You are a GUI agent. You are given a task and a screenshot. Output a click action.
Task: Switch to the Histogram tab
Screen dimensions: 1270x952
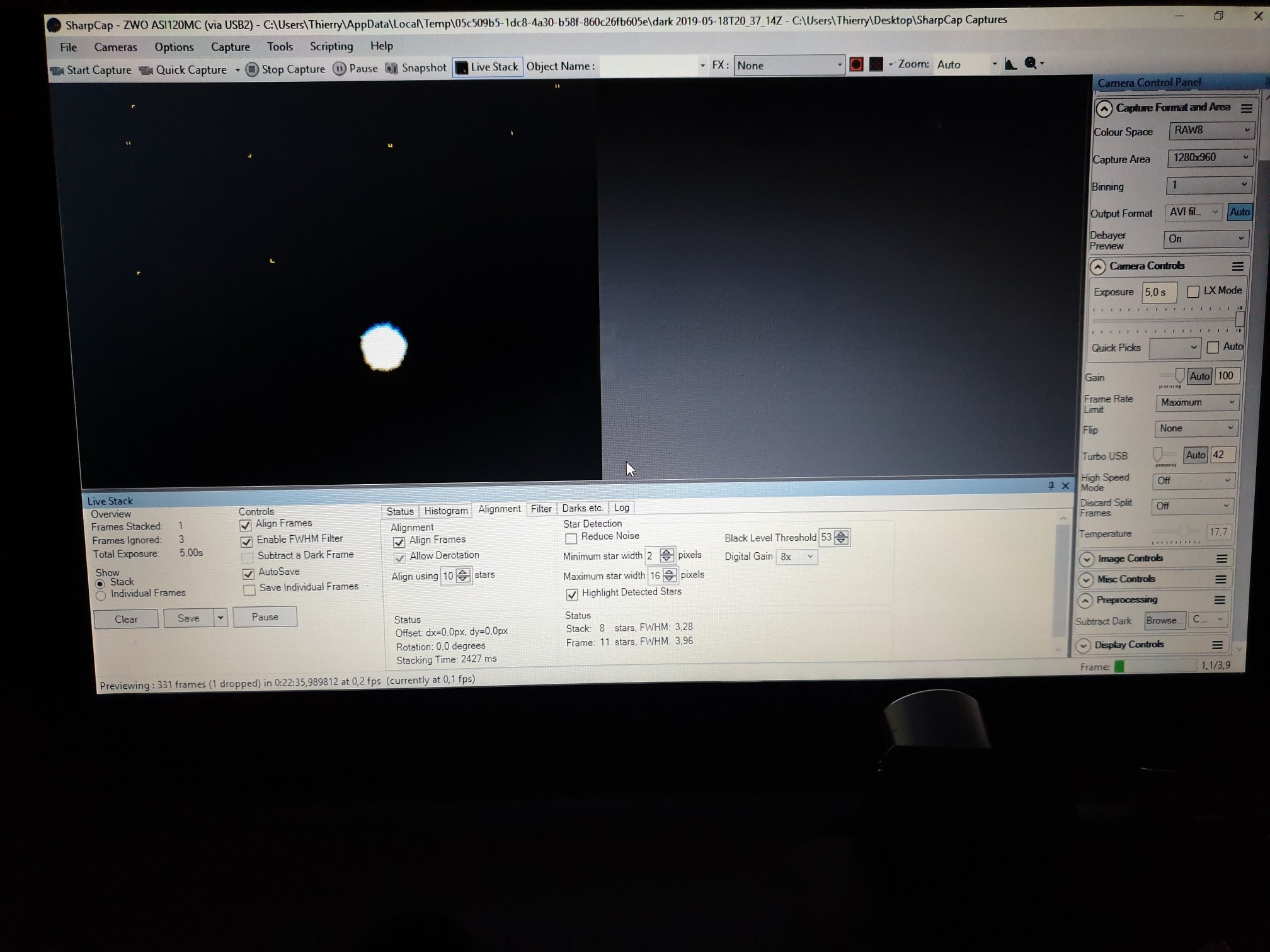tap(445, 511)
